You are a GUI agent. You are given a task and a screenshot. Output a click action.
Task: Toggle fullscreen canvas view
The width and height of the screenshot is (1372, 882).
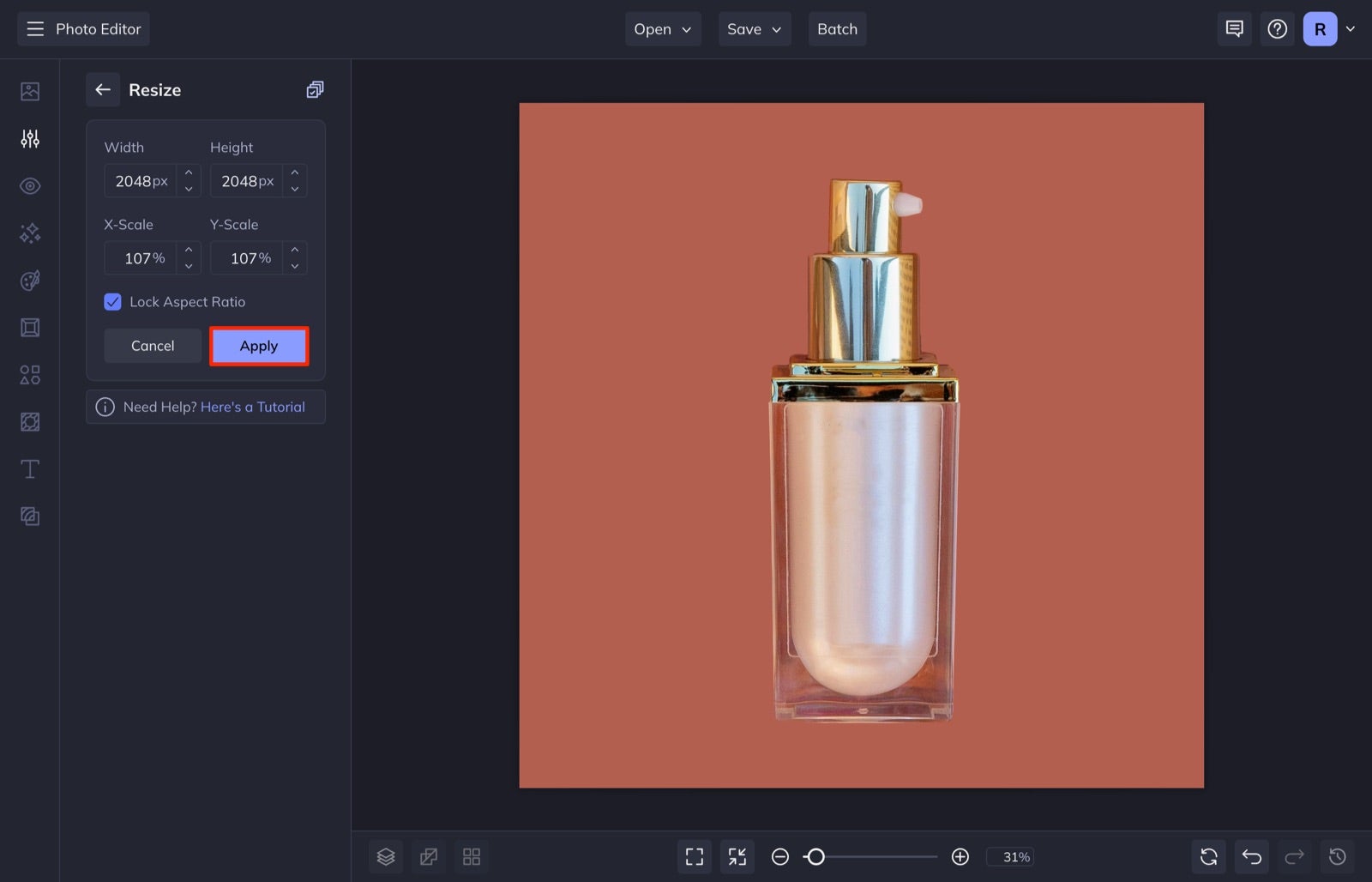coord(694,856)
